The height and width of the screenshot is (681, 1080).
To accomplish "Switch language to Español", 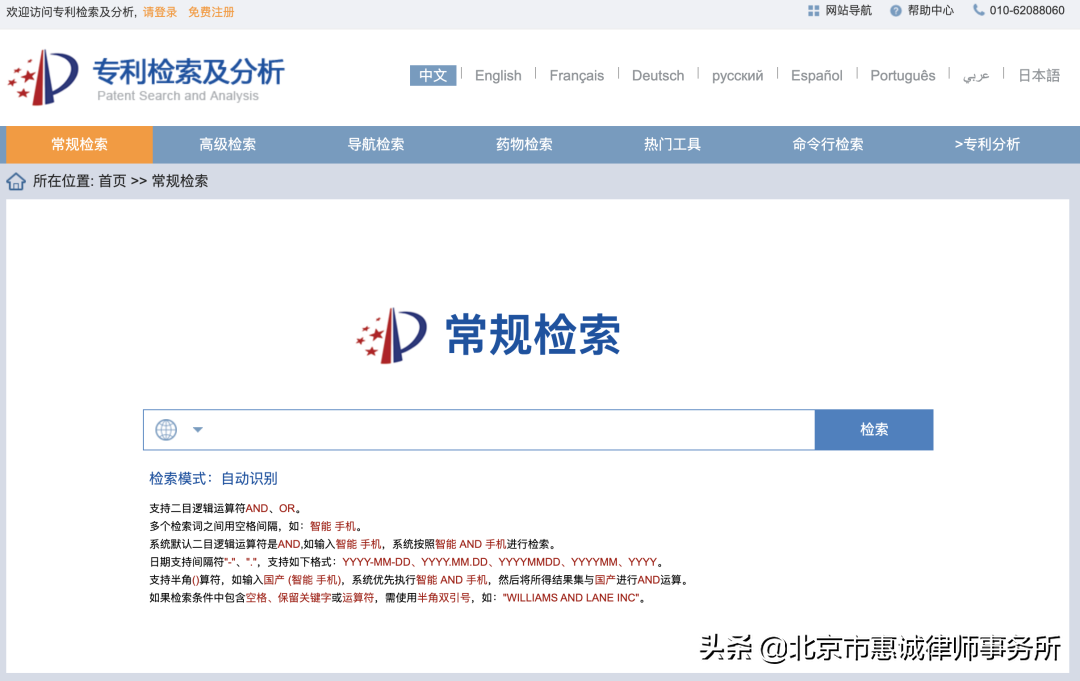I will [x=817, y=76].
